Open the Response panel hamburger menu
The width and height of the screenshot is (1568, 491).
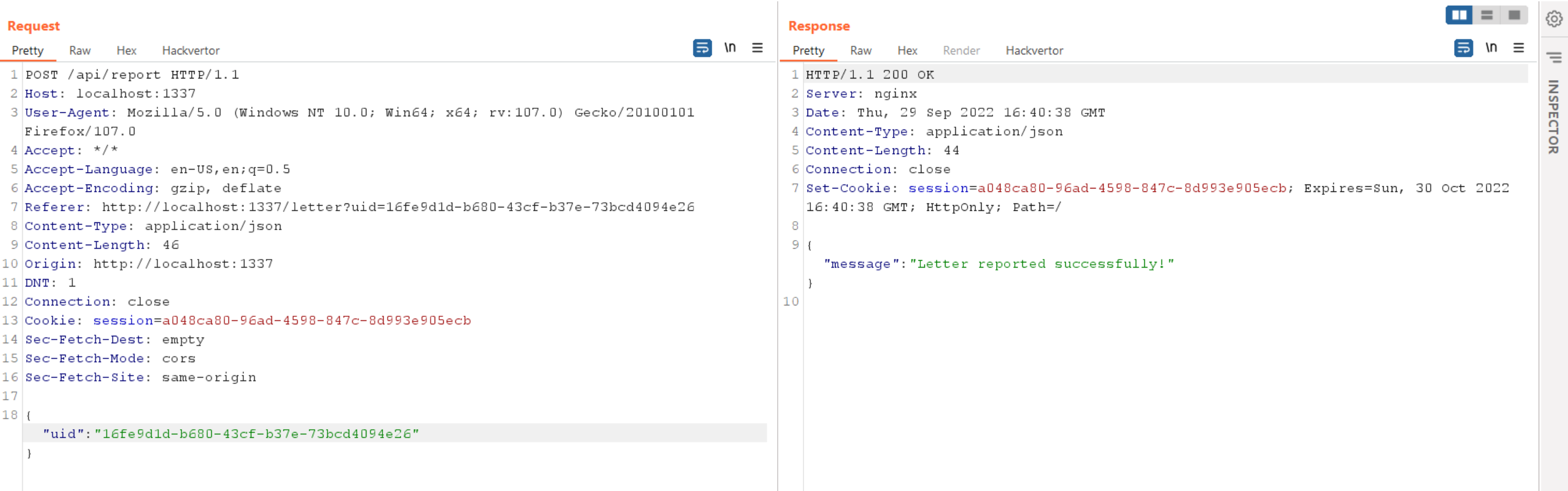1519,48
